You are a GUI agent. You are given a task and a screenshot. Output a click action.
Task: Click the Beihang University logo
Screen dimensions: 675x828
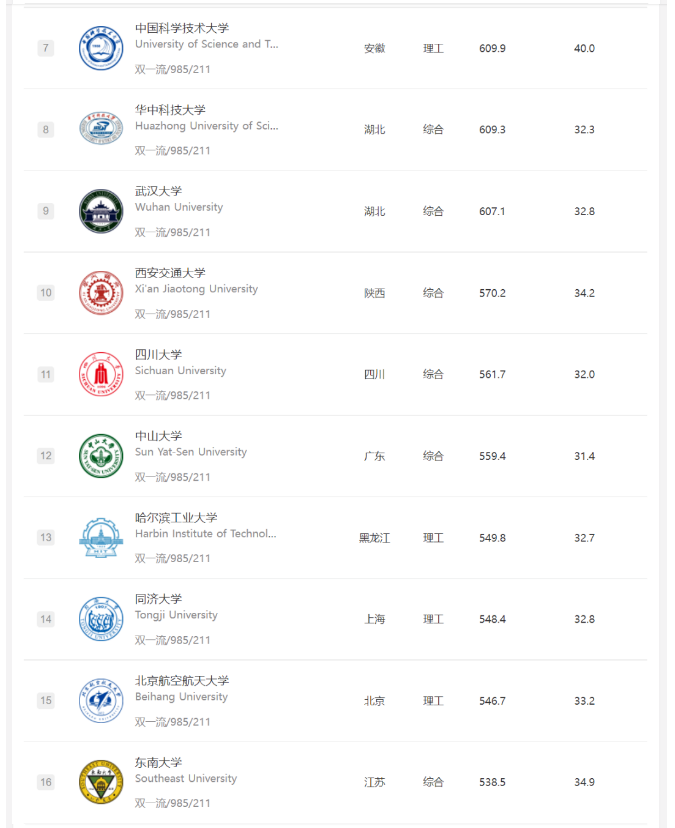pos(101,701)
